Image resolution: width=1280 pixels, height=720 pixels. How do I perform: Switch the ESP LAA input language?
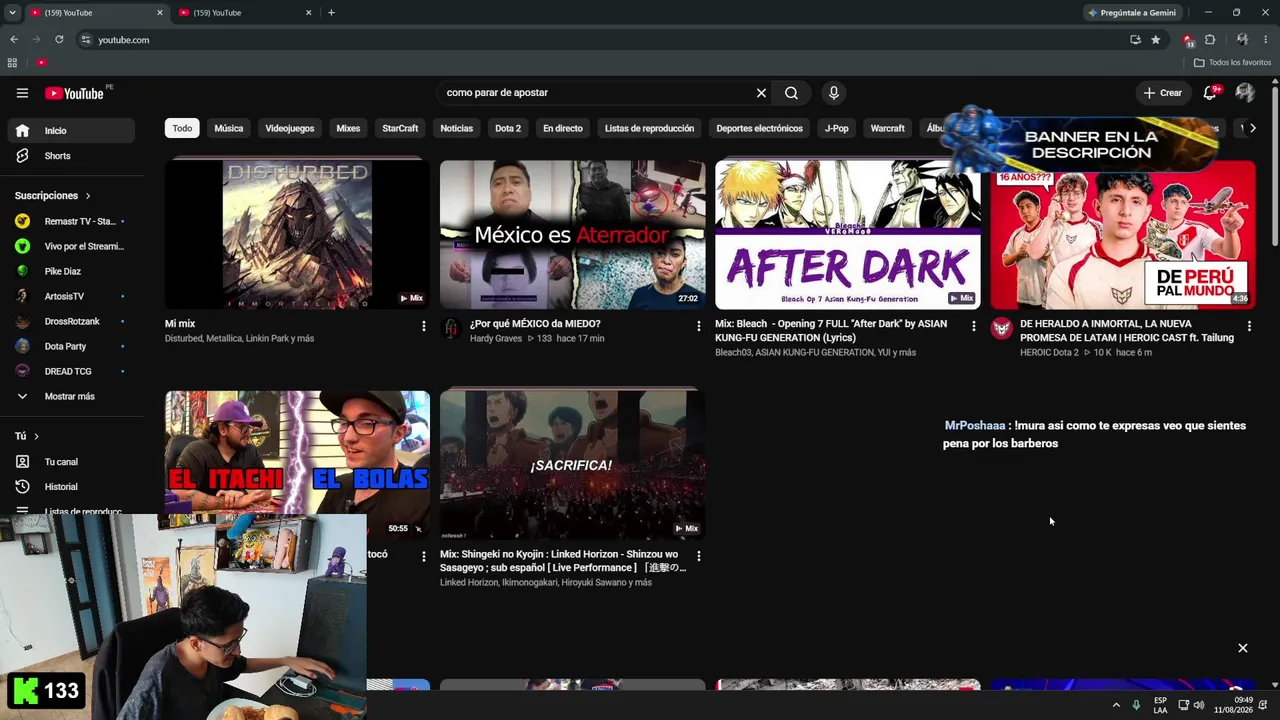(1160, 705)
